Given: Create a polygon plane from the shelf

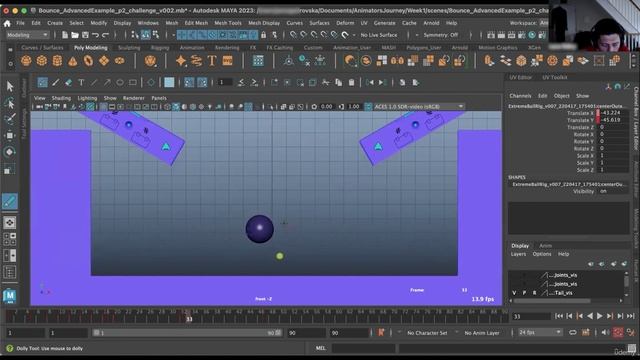Looking at the screenshot, I should click(104, 61).
